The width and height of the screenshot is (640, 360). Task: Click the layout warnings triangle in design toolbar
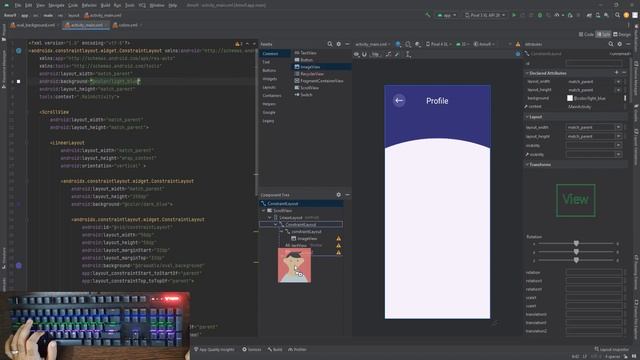[518, 44]
